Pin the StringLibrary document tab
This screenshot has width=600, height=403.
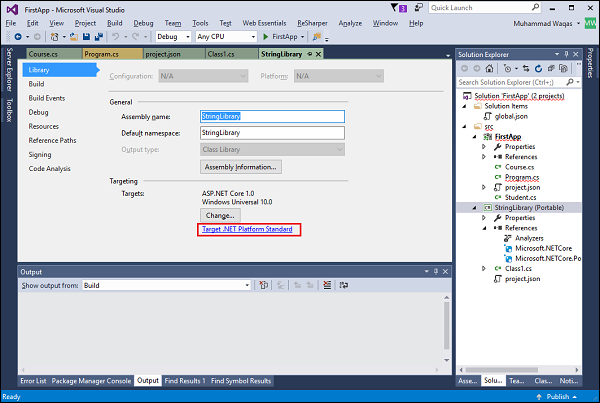point(310,54)
